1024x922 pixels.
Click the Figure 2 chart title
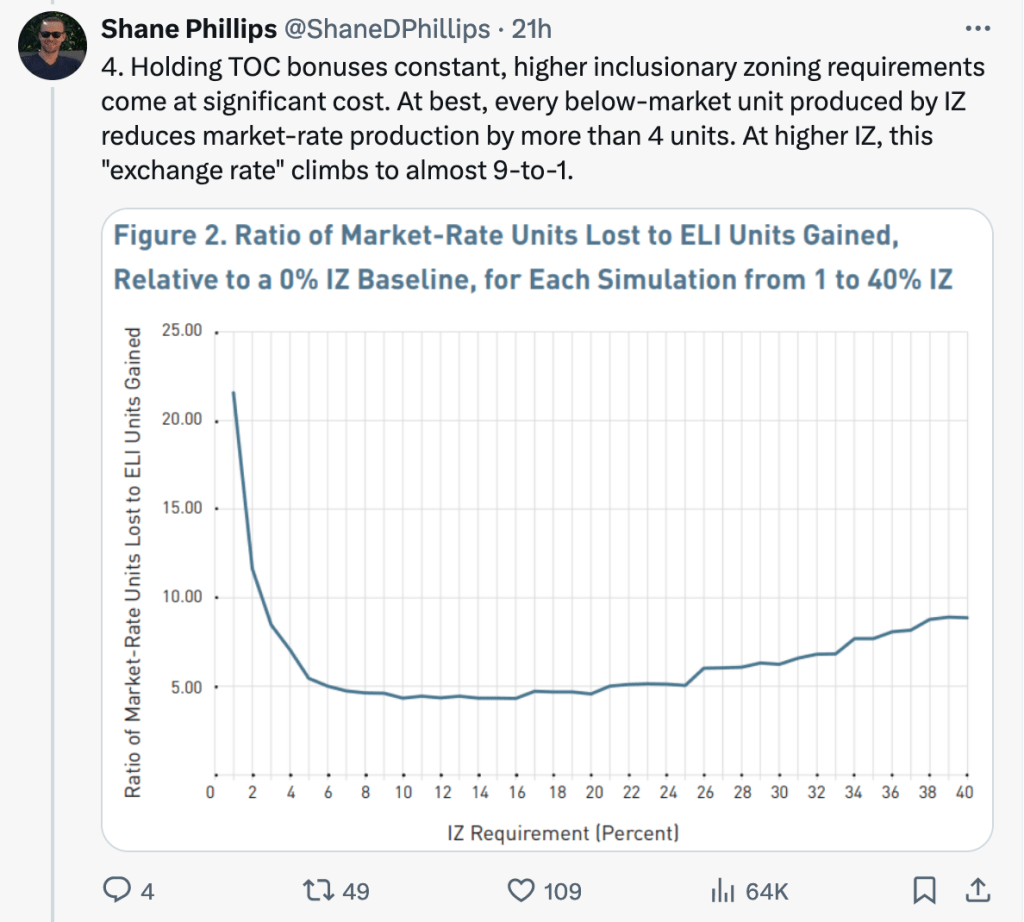click(x=533, y=257)
